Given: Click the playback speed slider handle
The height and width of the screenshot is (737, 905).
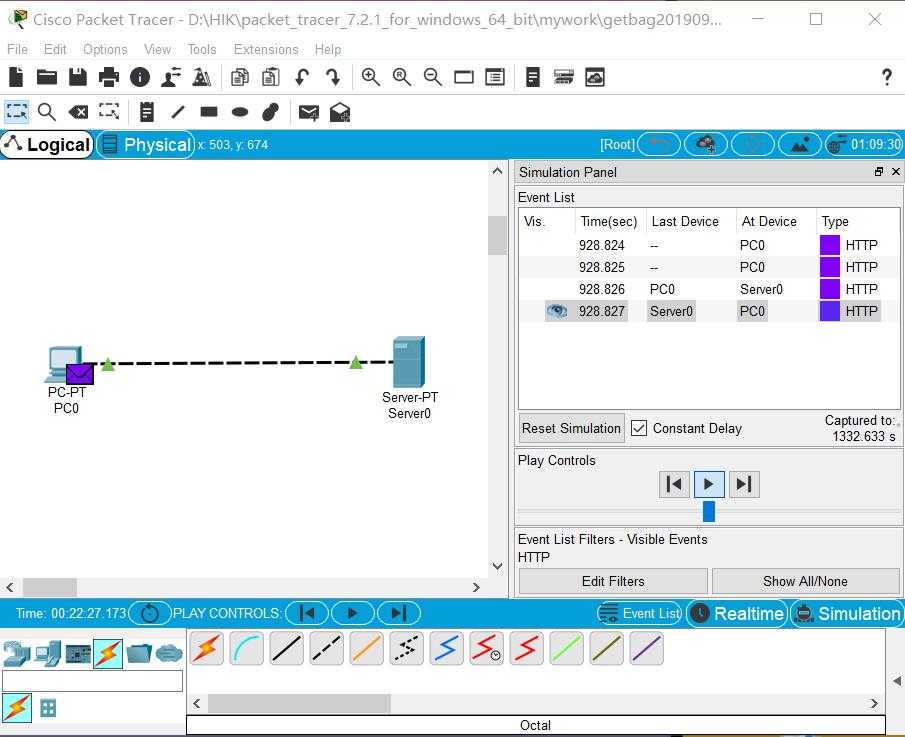Looking at the screenshot, I should pyautogui.click(x=709, y=511).
